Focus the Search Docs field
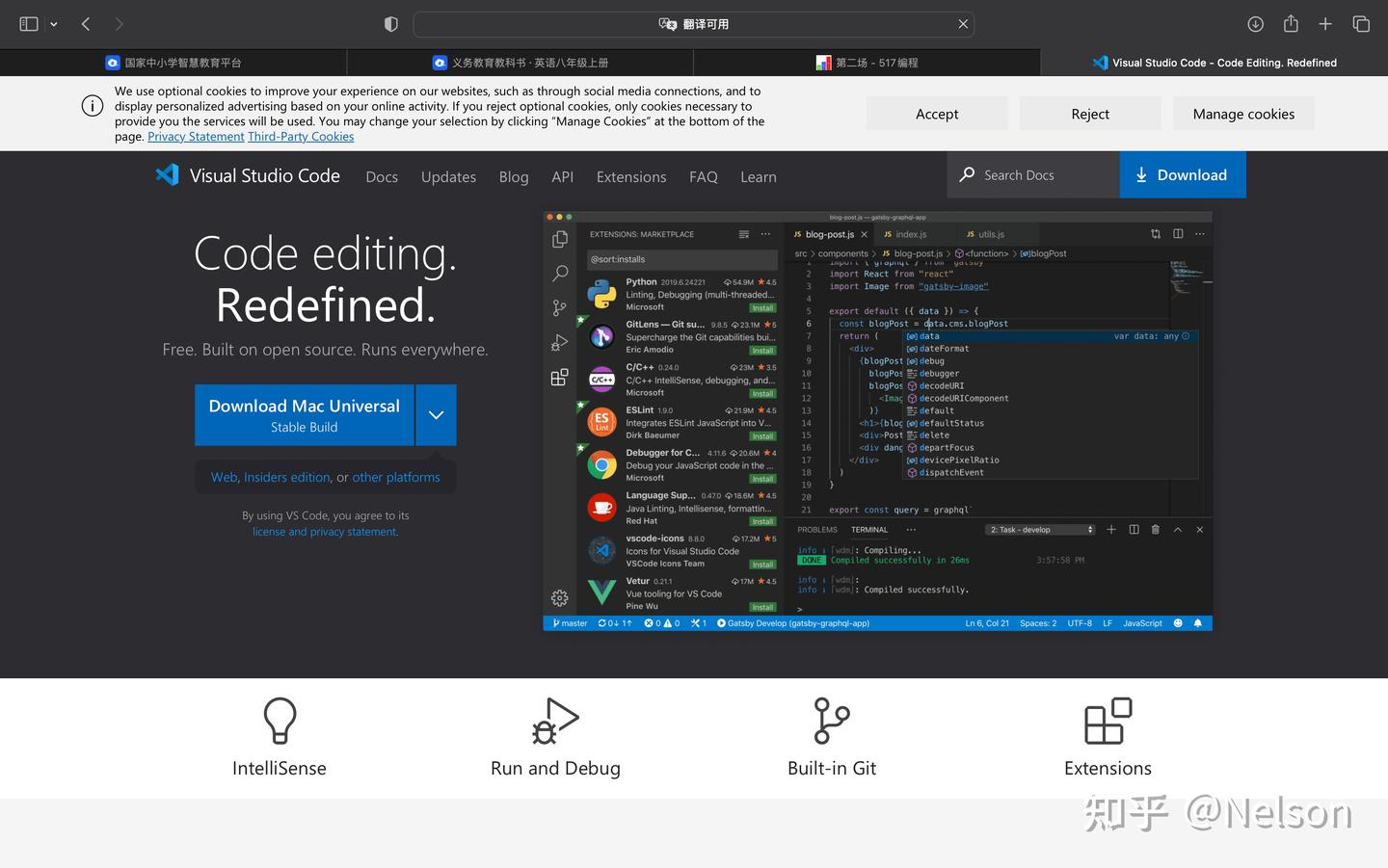Screen dimensions: 1388x868 (1033, 174)
